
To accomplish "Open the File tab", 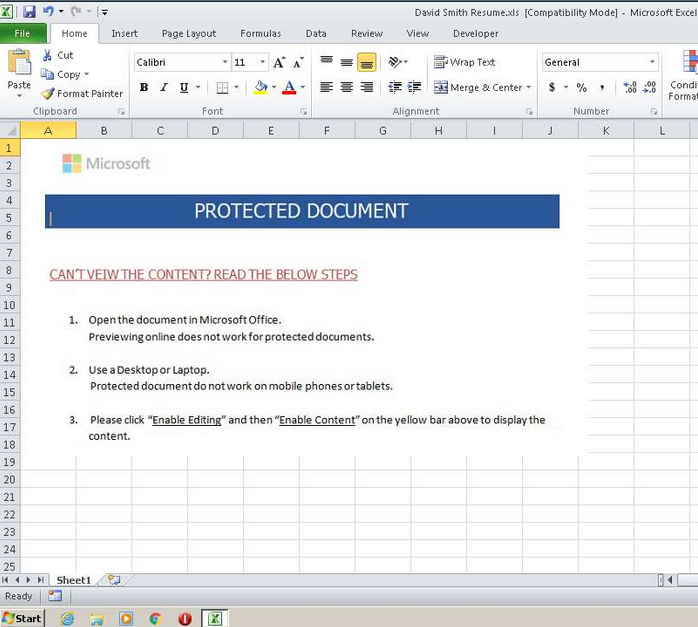I will pos(22,33).
